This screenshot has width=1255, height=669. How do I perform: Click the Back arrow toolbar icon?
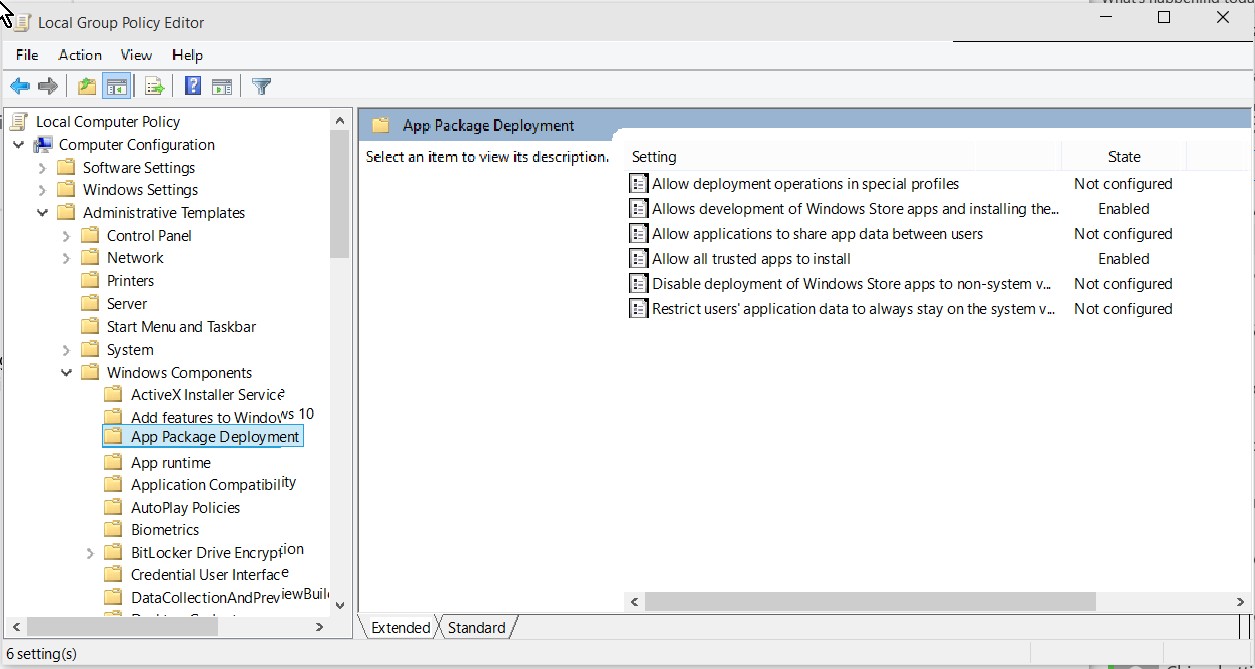click(20, 87)
